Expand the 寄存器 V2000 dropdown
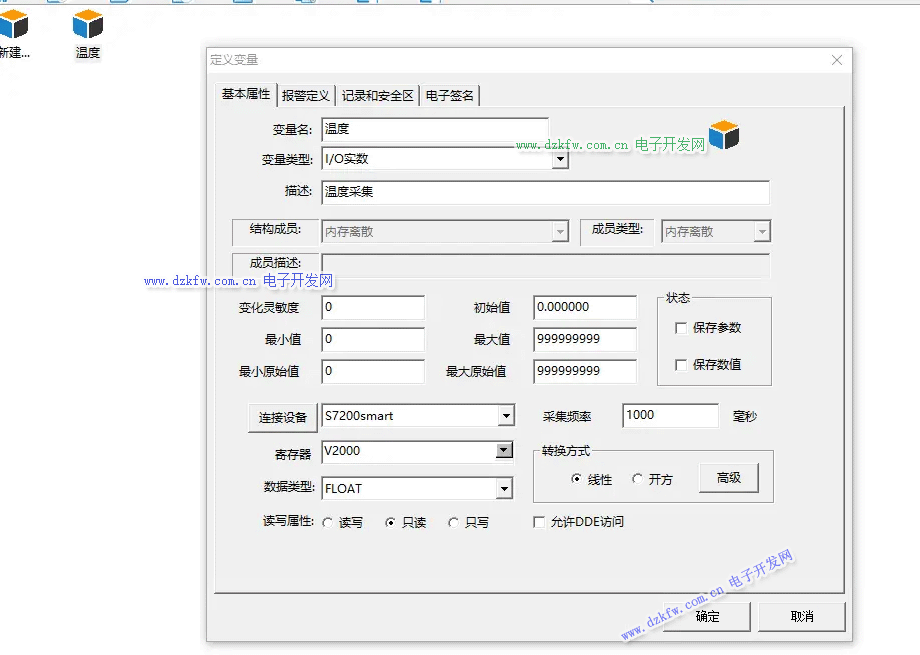Image resolution: width=920 pixels, height=655 pixels. coord(504,452)
